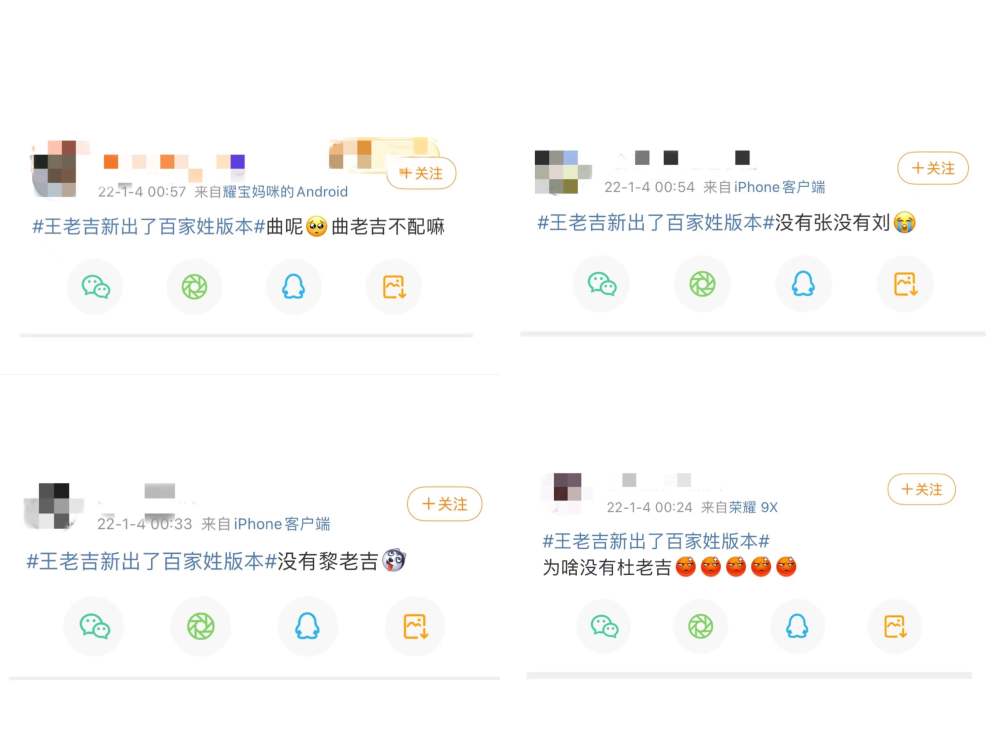The image size is (1000, 750).
Task: Share the 曲老吉 post to Moments
Action: point(194,287)
